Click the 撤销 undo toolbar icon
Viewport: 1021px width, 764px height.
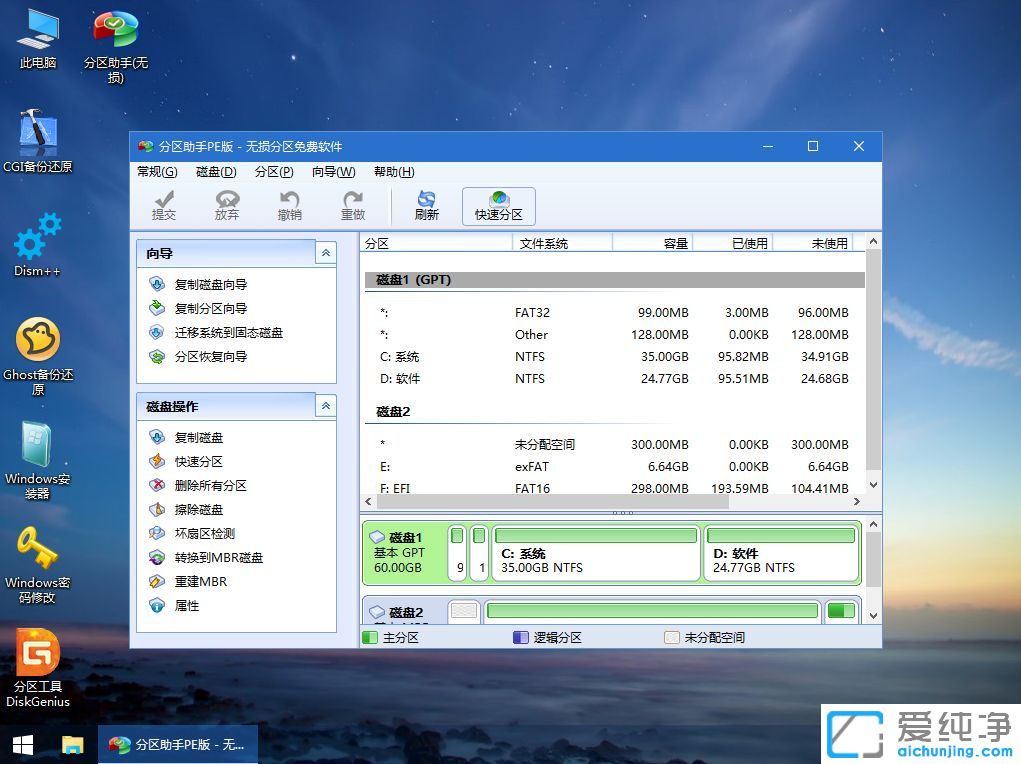point(290,206)
